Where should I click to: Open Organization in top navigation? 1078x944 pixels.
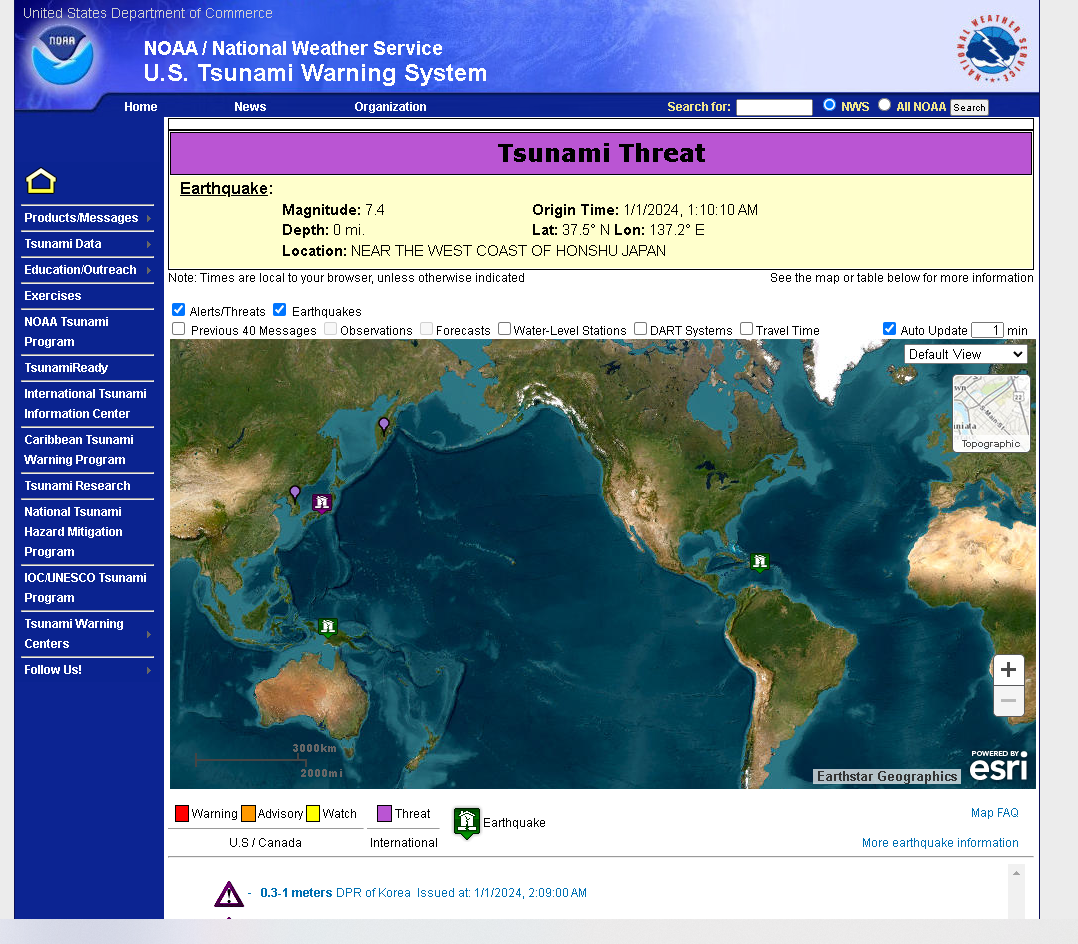[x=390, y=107]
